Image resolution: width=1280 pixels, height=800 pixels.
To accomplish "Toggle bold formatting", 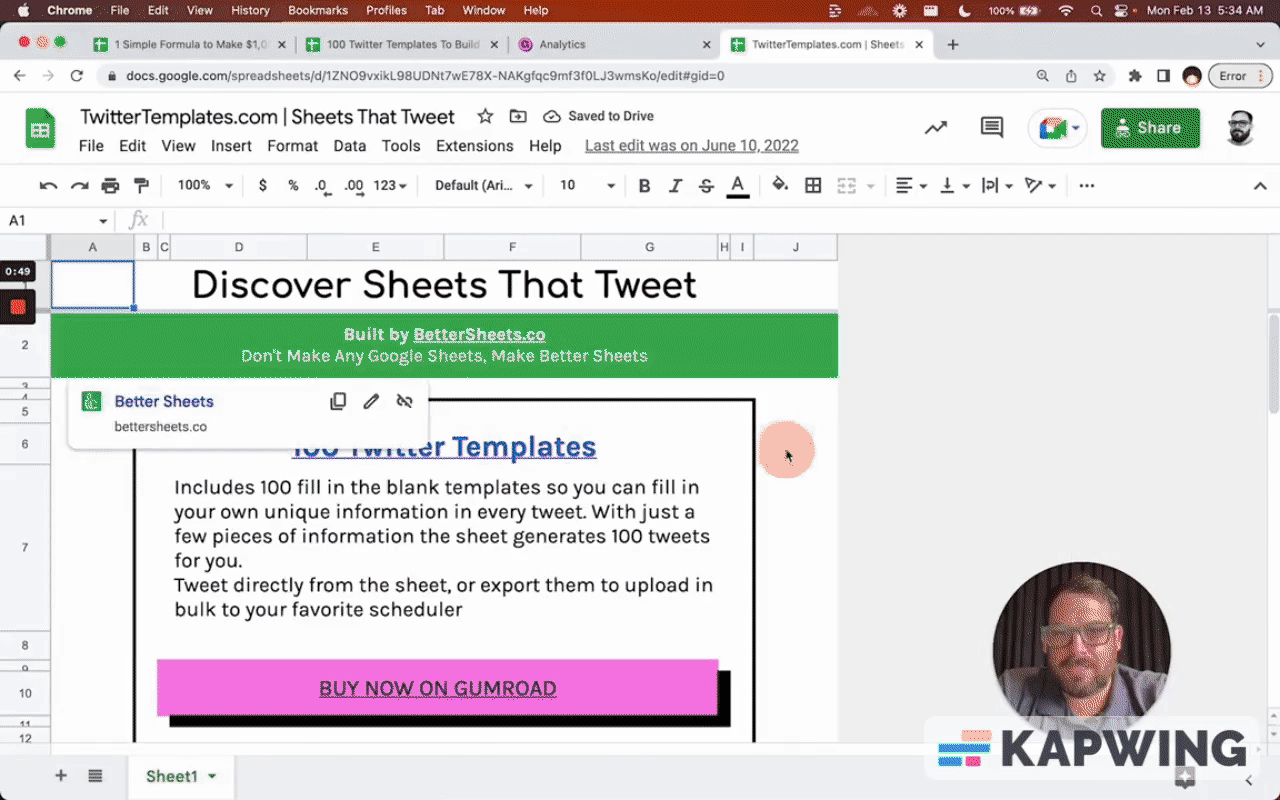I will point(644,186).
